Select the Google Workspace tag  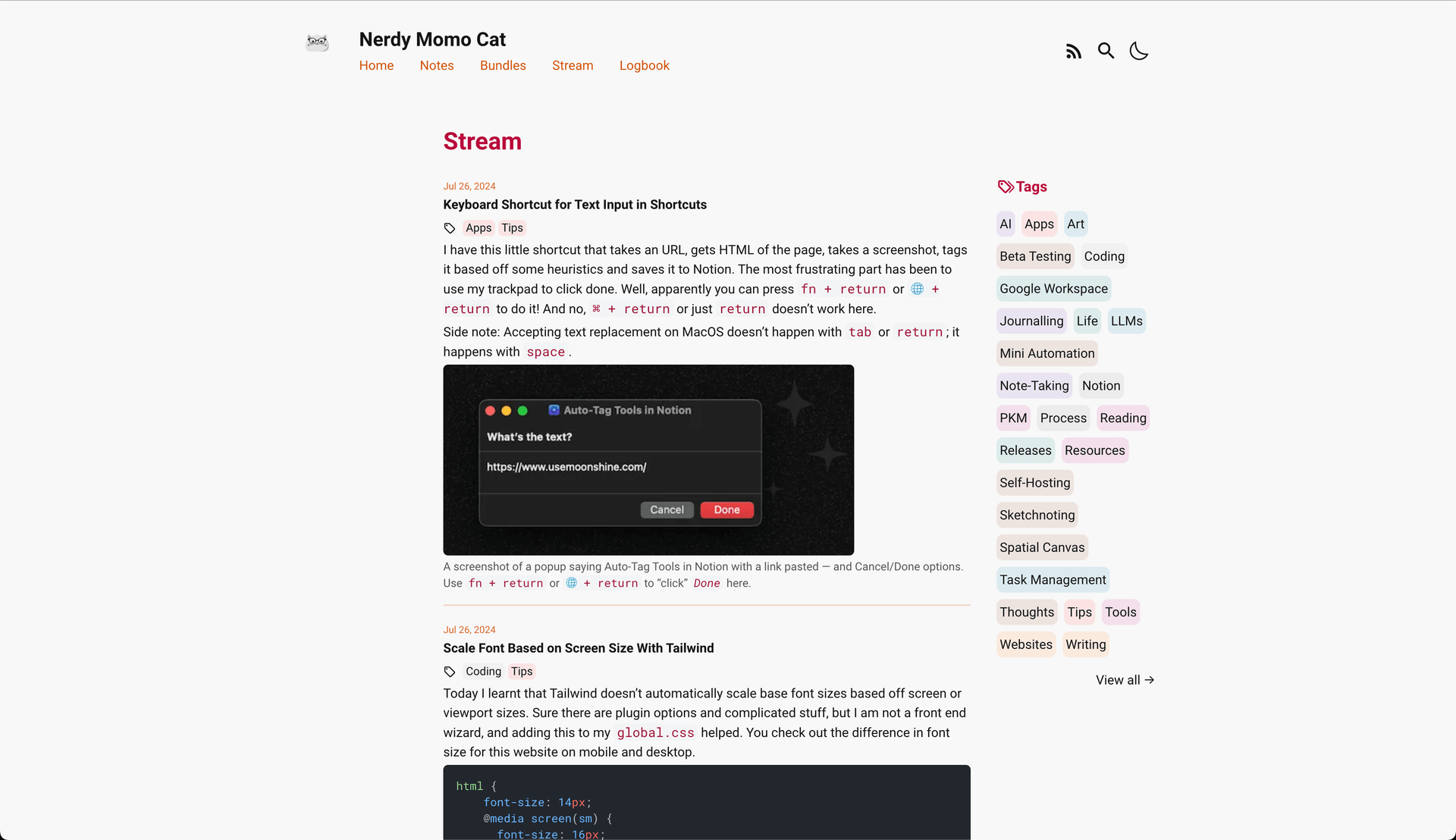pyautogui.click(x=1053, y=289)
